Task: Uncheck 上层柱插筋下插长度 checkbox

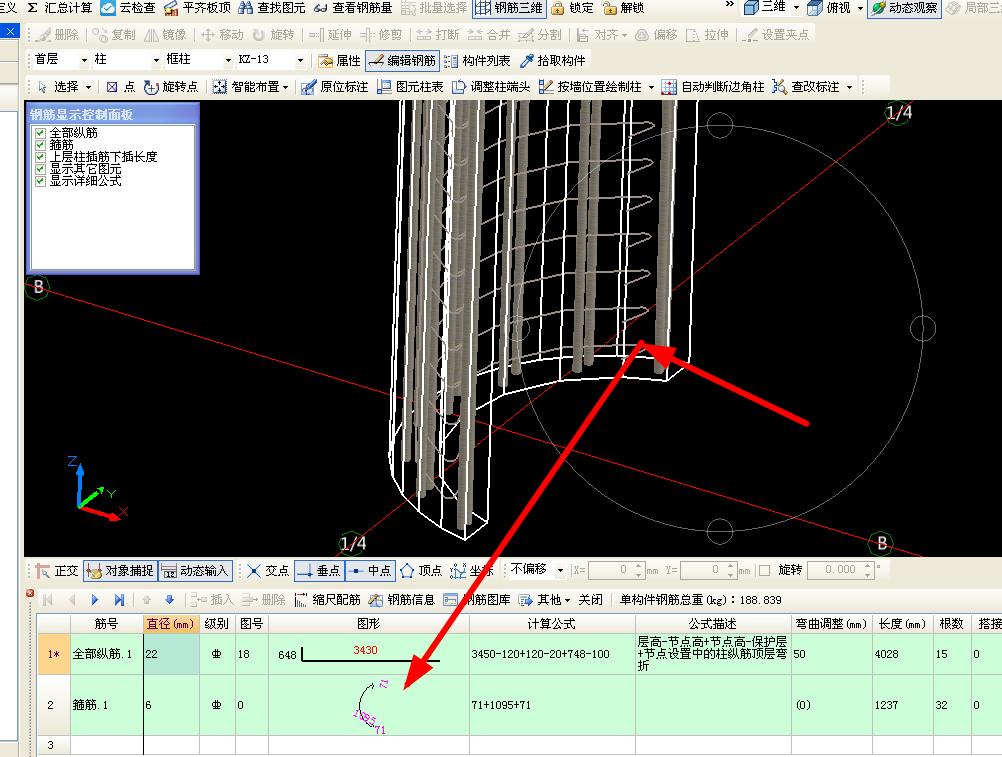Action: (x=40, y=157)
